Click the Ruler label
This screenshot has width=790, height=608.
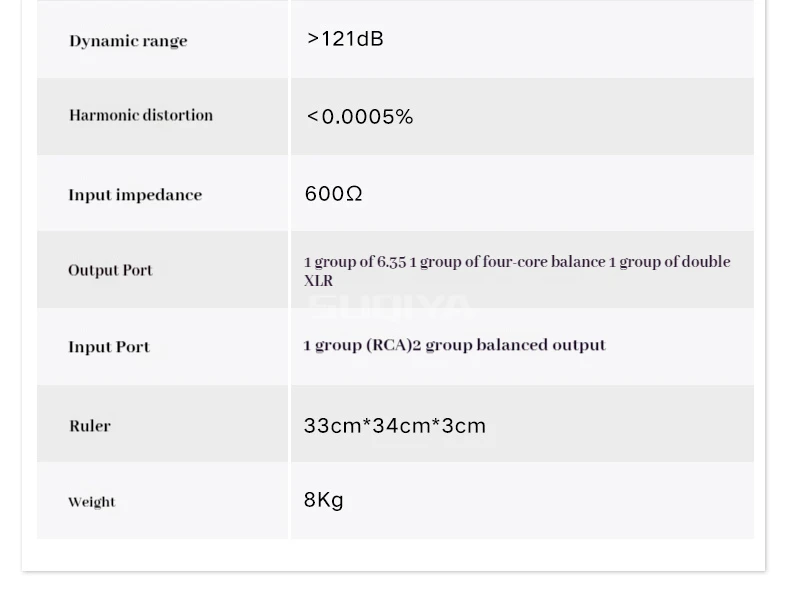[x=90, y=426]
